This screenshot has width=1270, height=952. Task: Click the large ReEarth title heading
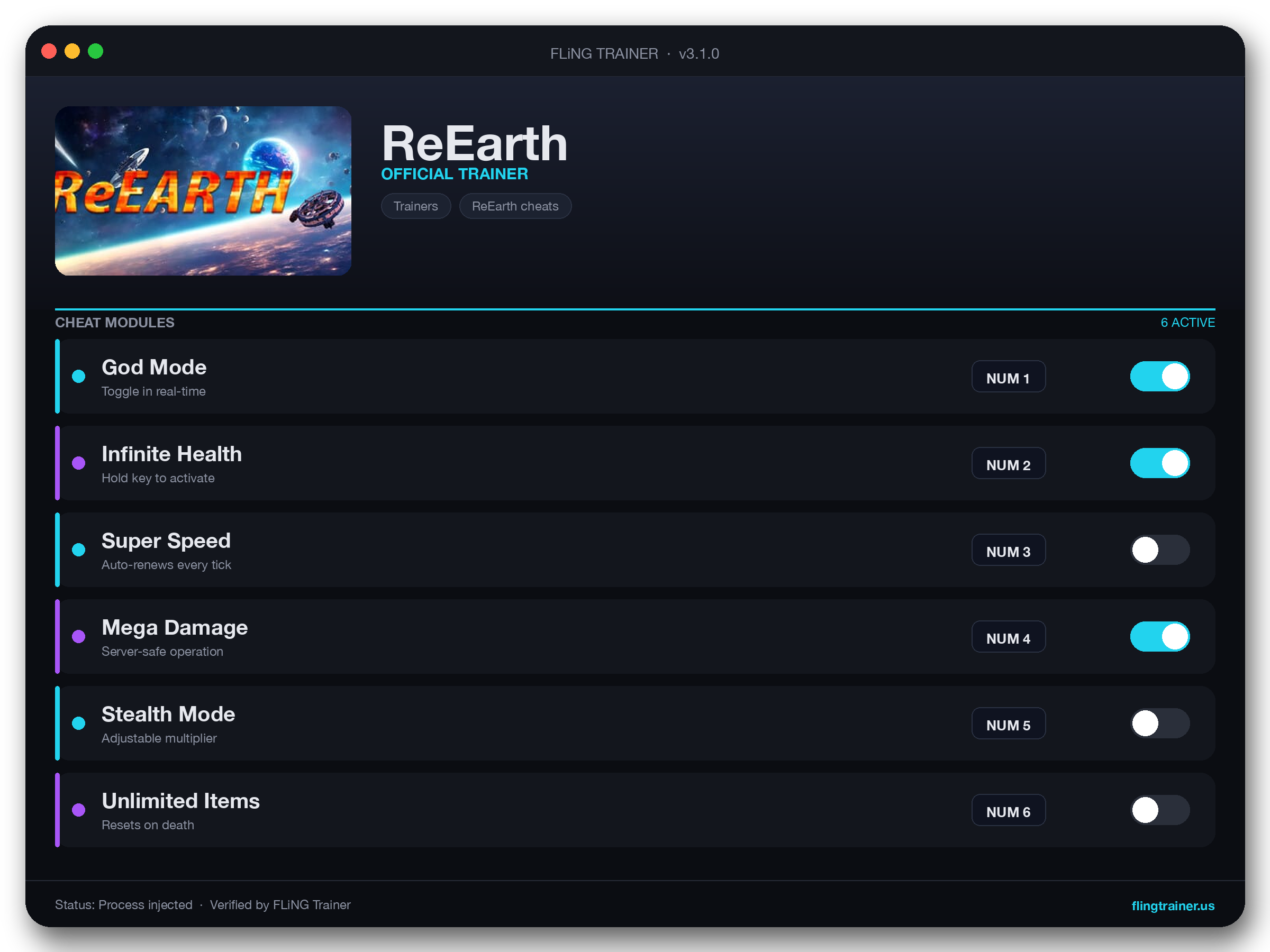pyautogui.click(x=474, y=143)
